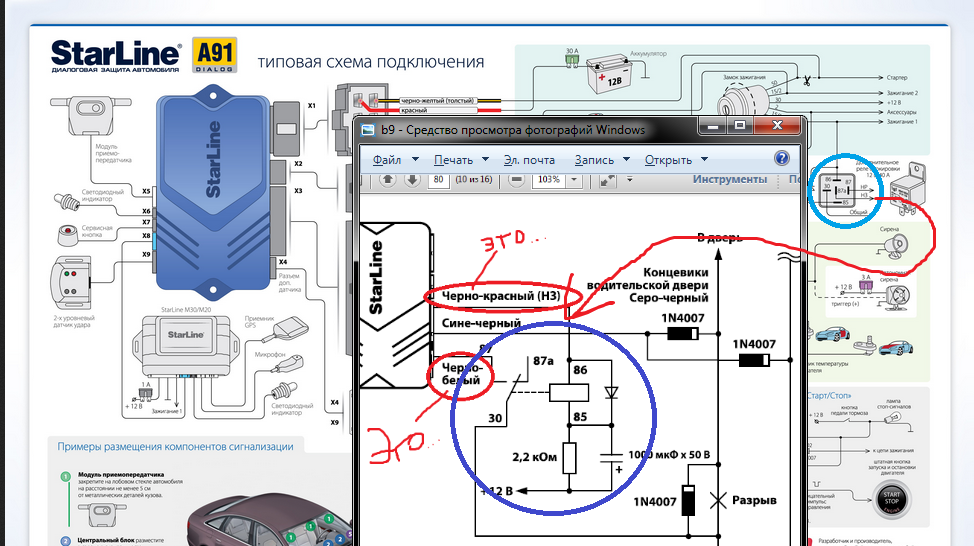Screen dimensions: 974x546
Task: Click the zoom out minus button
Action: [x=516, y=180]
